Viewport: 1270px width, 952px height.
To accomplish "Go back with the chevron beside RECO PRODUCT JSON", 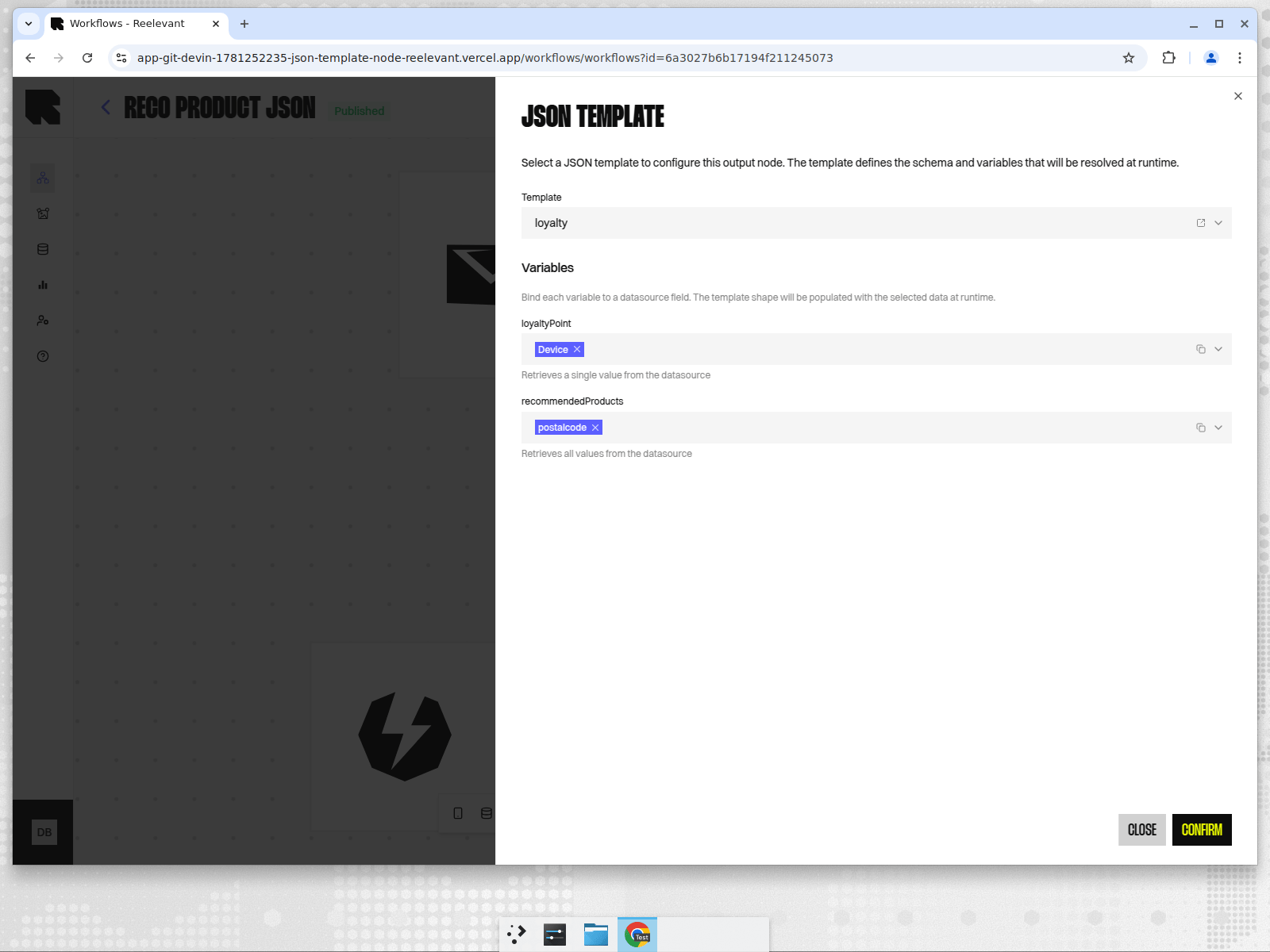I will click(x=106, y=107).
